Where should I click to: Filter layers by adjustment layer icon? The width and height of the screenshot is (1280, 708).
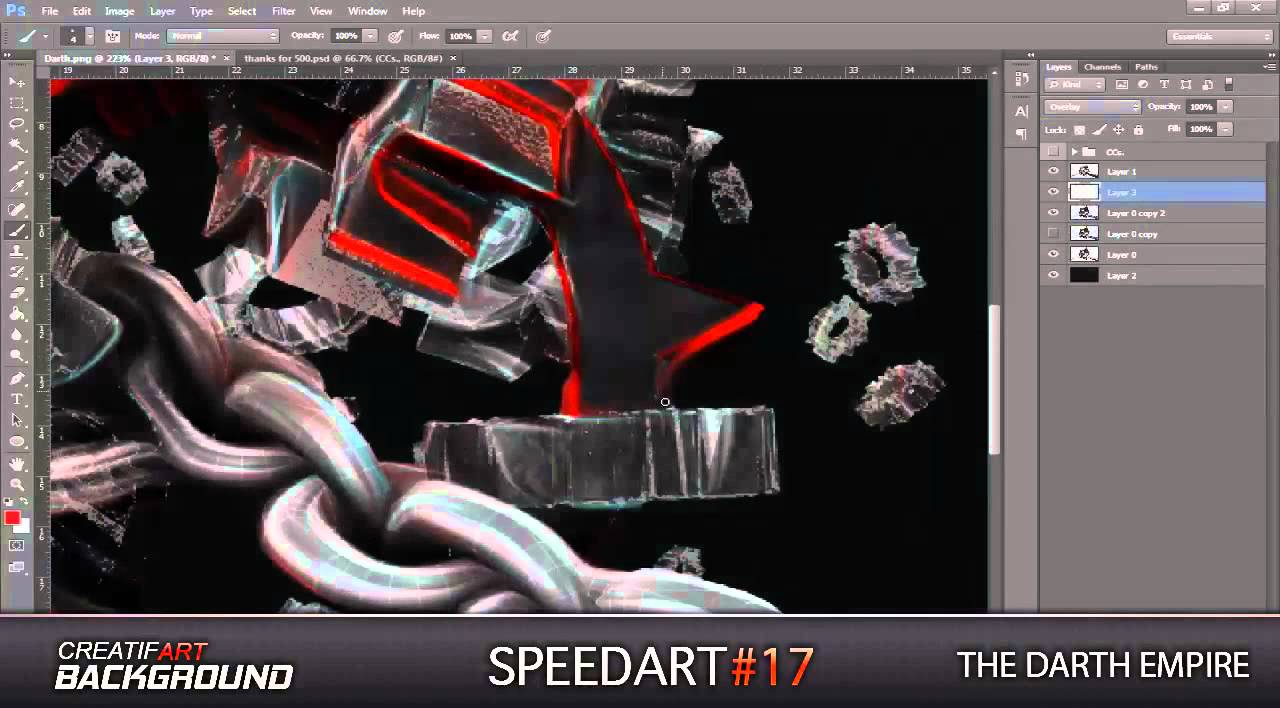click(x=1143, y=85)
